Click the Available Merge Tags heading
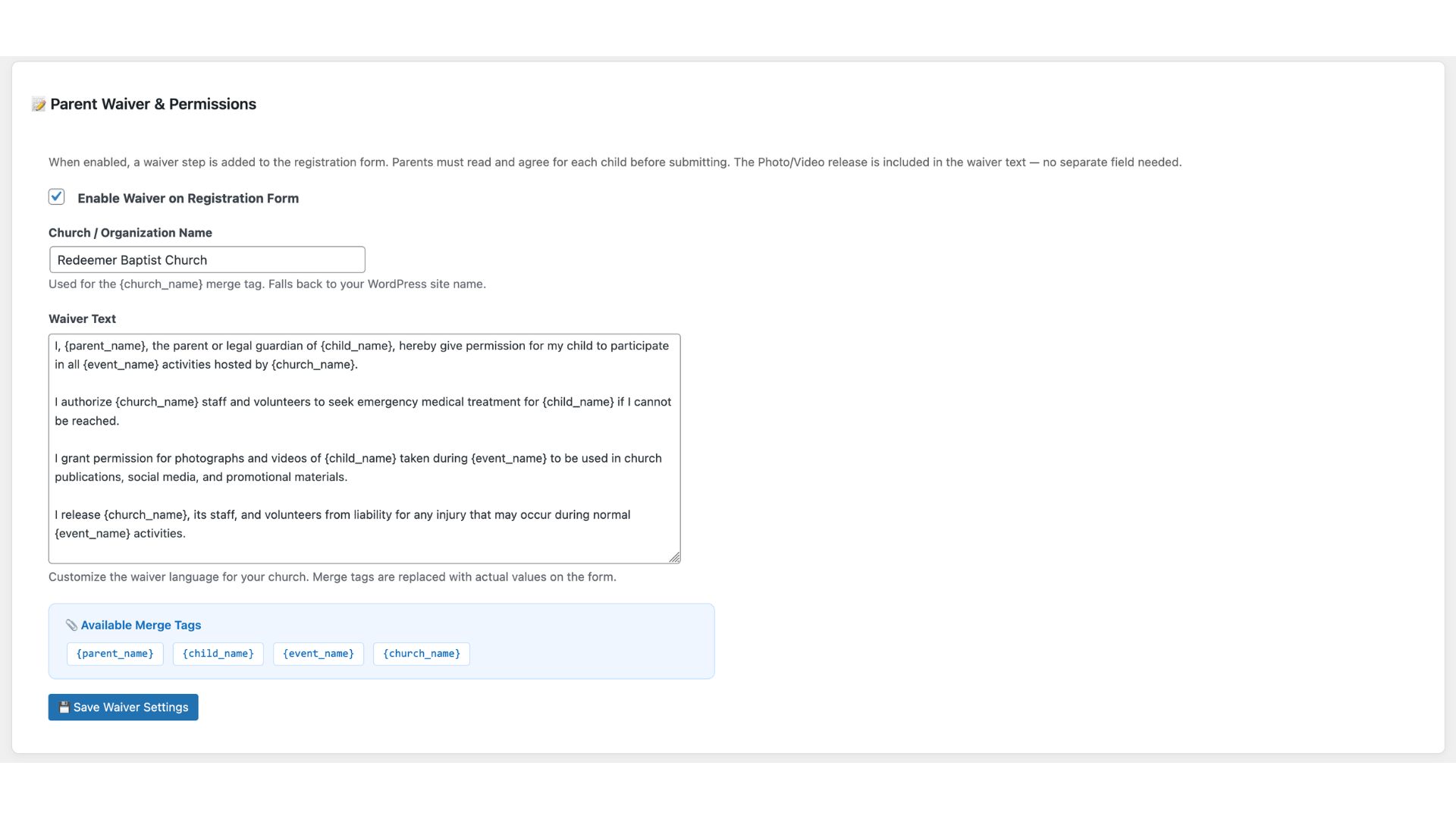 click(x=141, y=625)
